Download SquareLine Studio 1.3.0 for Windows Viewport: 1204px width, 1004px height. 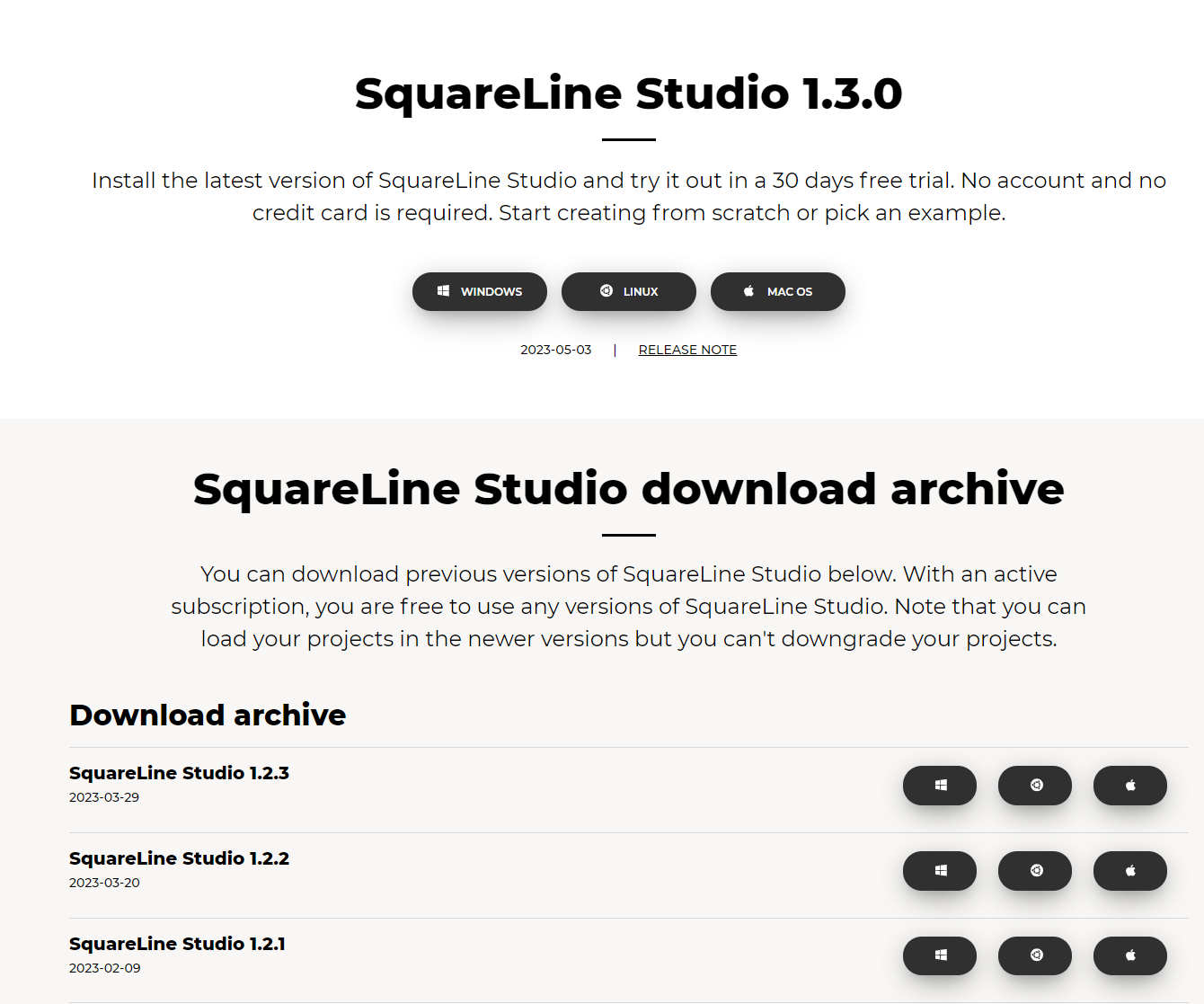click(480, 291)
